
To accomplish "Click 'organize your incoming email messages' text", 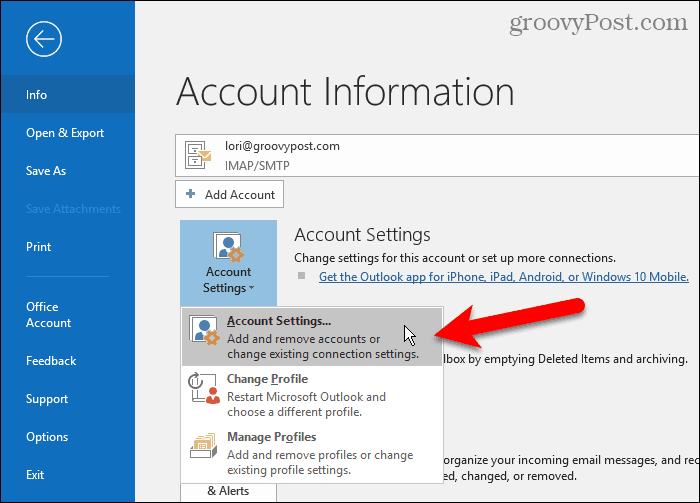I will [571, 460].
